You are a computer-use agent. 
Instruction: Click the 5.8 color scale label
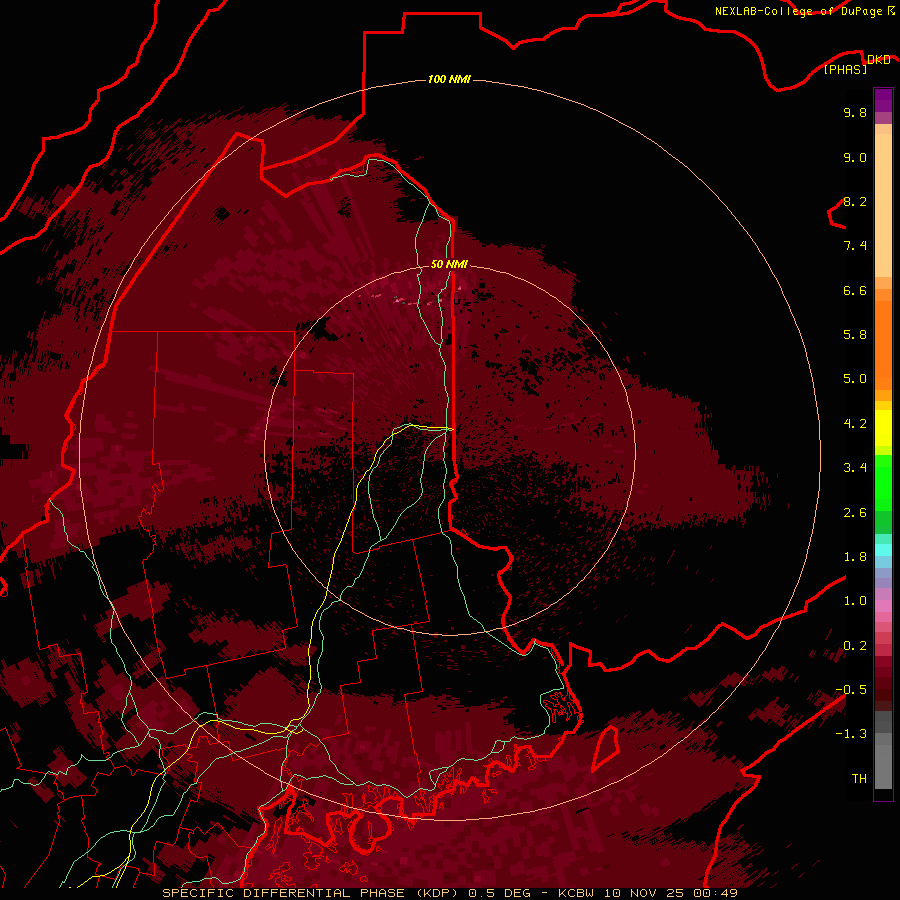[x=855, y=335]
